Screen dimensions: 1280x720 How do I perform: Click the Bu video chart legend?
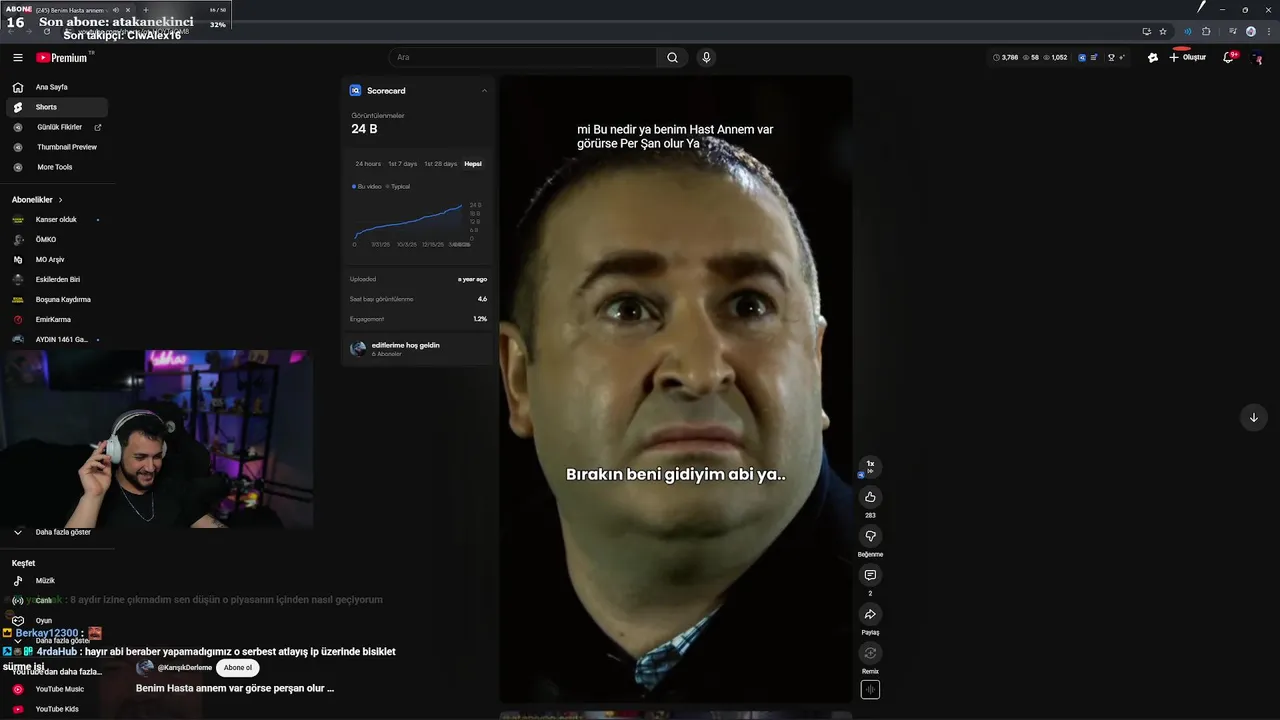point(366,187)
